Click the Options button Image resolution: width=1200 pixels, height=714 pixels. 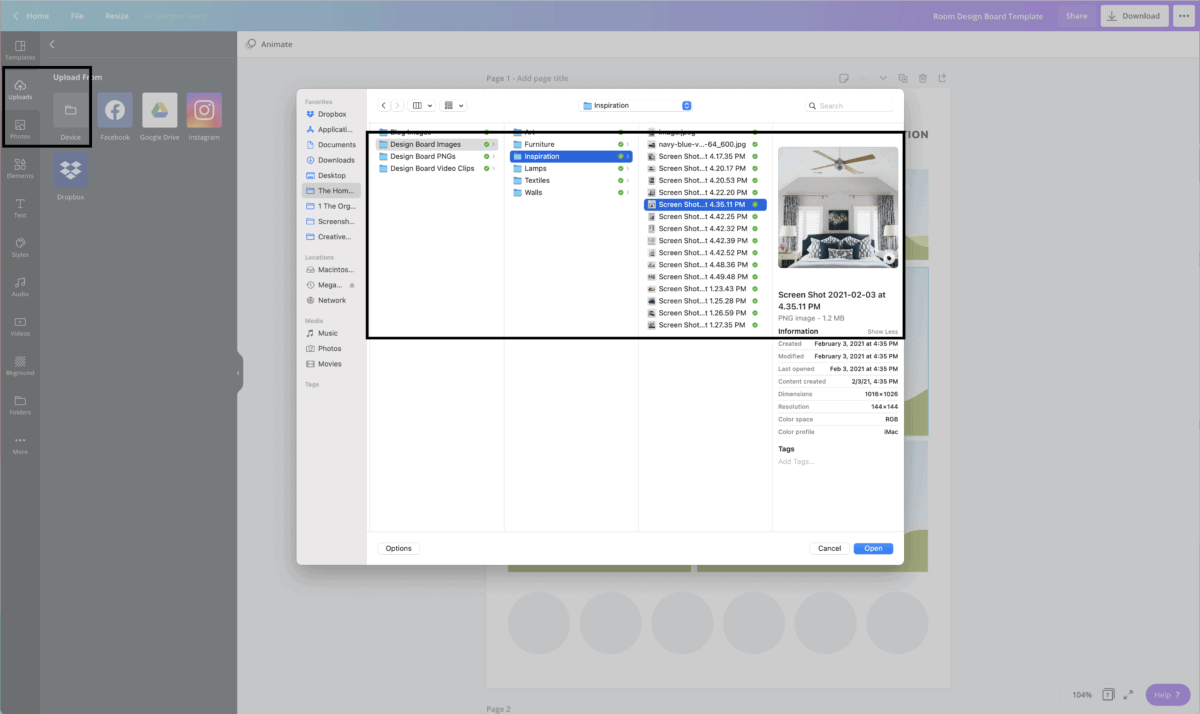point(398,548)
